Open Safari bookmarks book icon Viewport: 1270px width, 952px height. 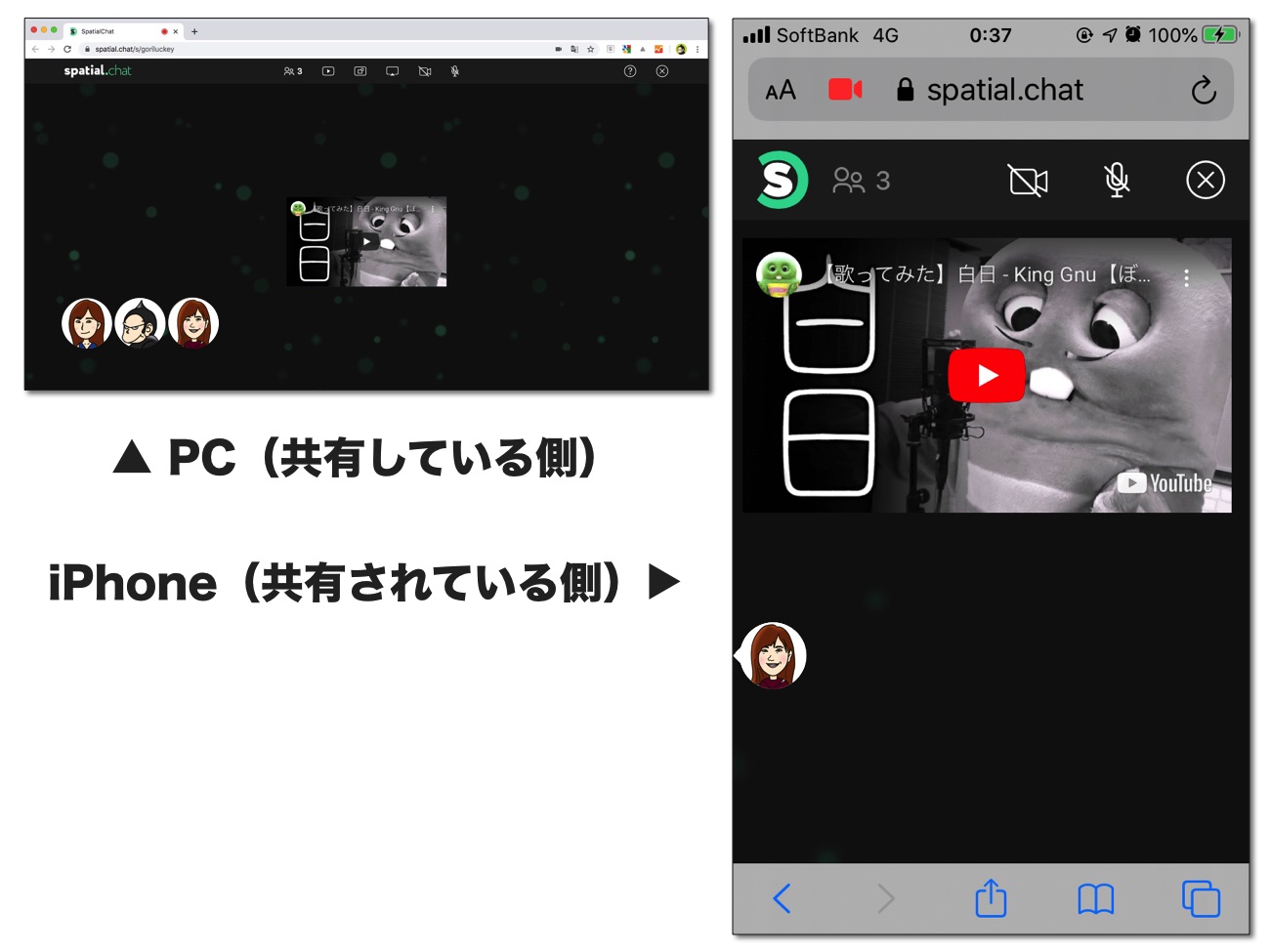pyautogui.click(x=1095, y=898)
